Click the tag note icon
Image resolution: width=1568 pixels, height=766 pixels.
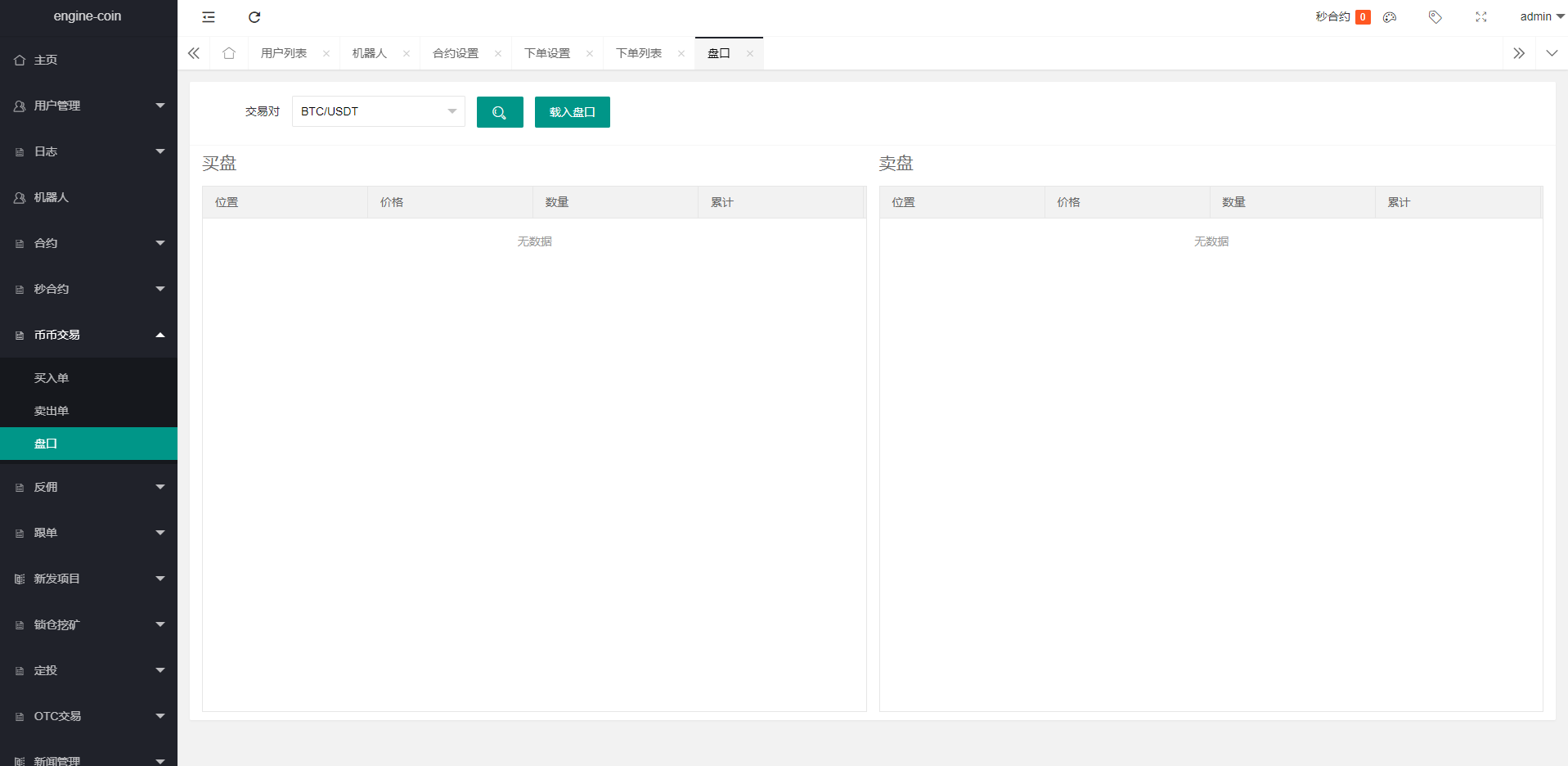click(1435, 17)
